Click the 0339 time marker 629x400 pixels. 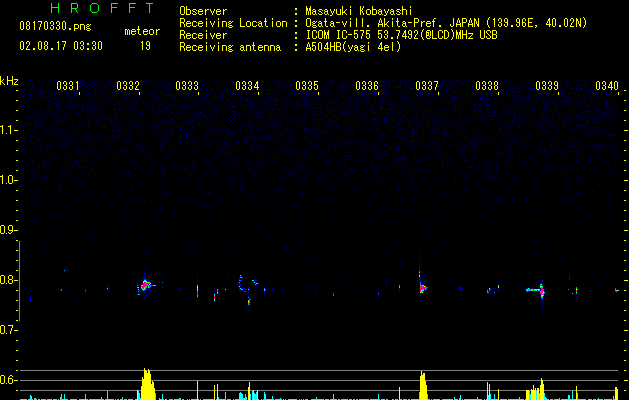pos(547,85)
